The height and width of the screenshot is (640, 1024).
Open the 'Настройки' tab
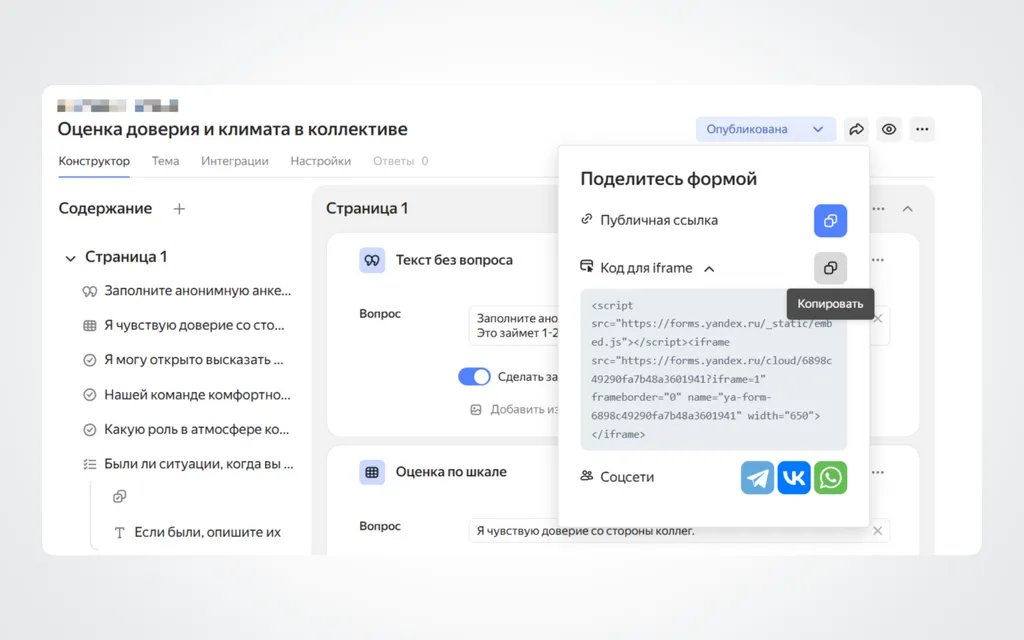[321, 161]
